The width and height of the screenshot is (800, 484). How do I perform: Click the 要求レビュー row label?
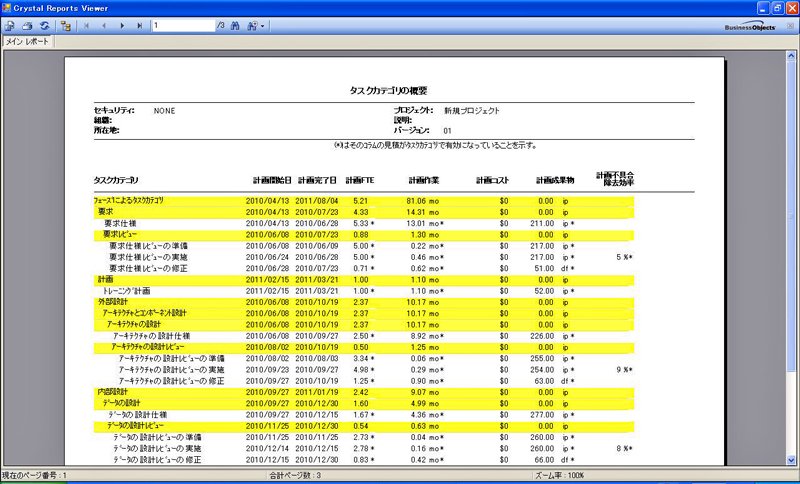pyautogui.click(x=120, y=235)
